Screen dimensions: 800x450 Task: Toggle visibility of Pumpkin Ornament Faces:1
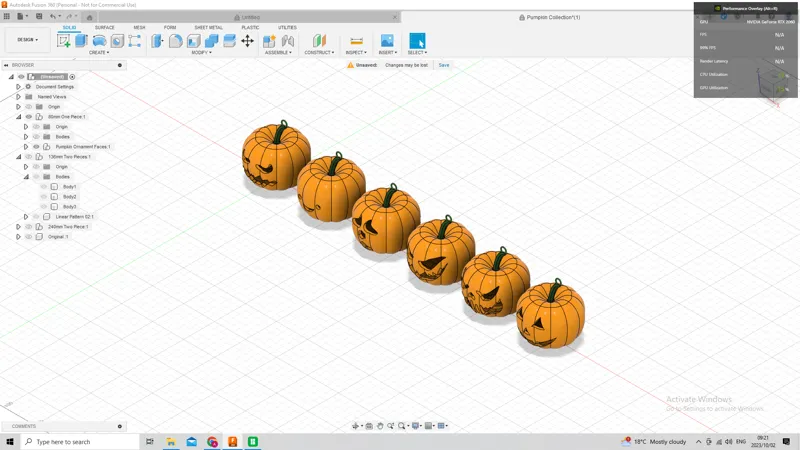pyautogui.click(x=36, y=147)
